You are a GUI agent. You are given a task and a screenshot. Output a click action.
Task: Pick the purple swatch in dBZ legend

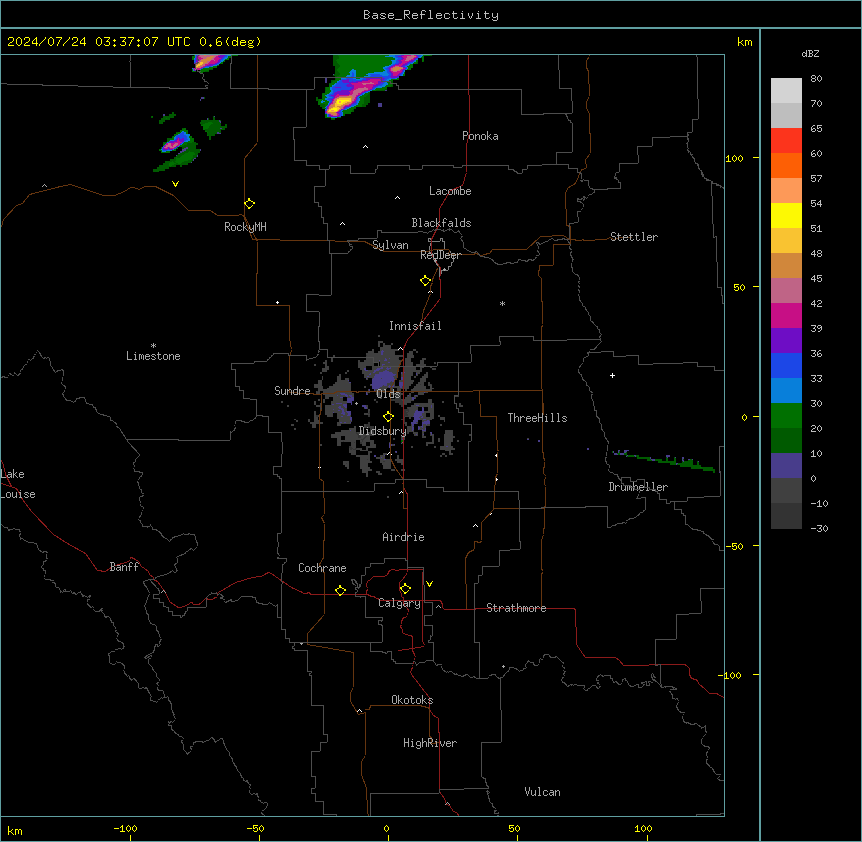tap(786, 341)
